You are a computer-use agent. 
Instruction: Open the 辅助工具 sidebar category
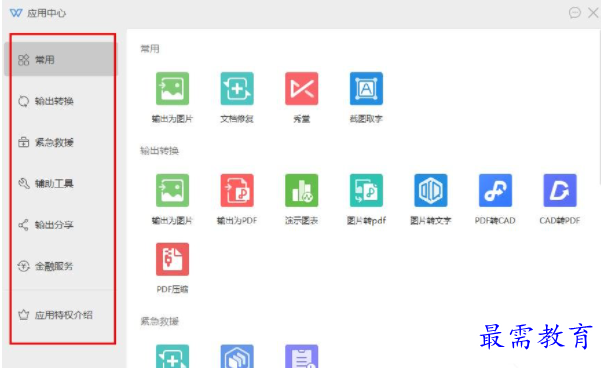click(x=60, y=184)
